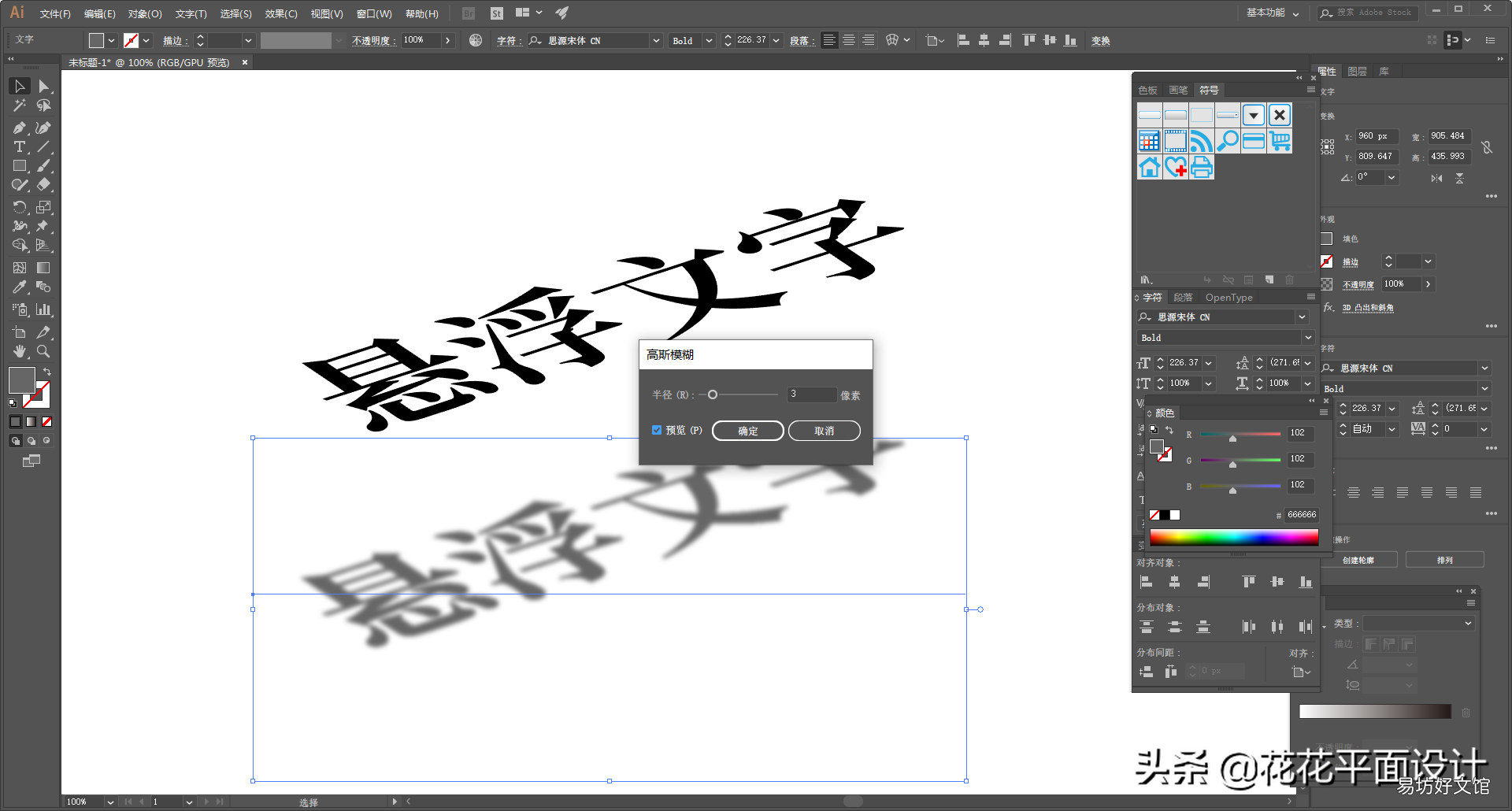
Task: Open the rotation angle dropdown in Transform
Action: (1392, 178)
